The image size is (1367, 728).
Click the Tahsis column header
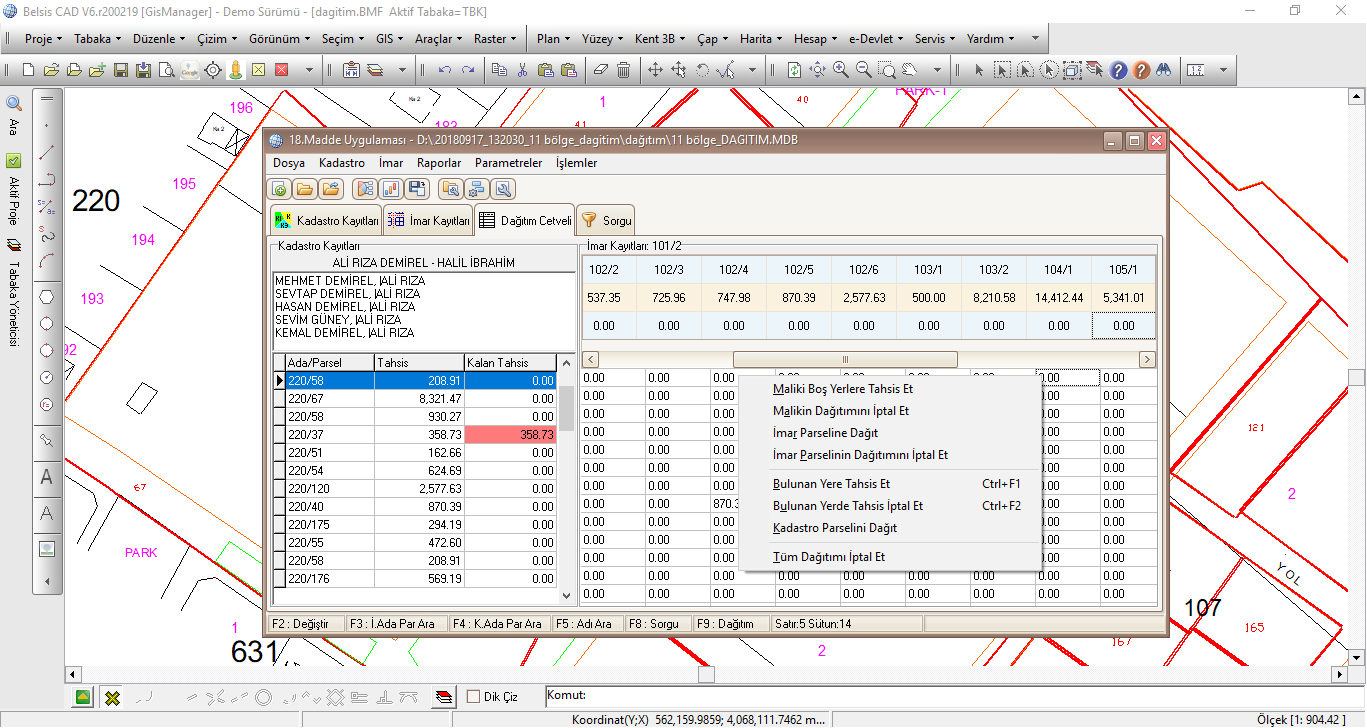(x=419, y=363)
